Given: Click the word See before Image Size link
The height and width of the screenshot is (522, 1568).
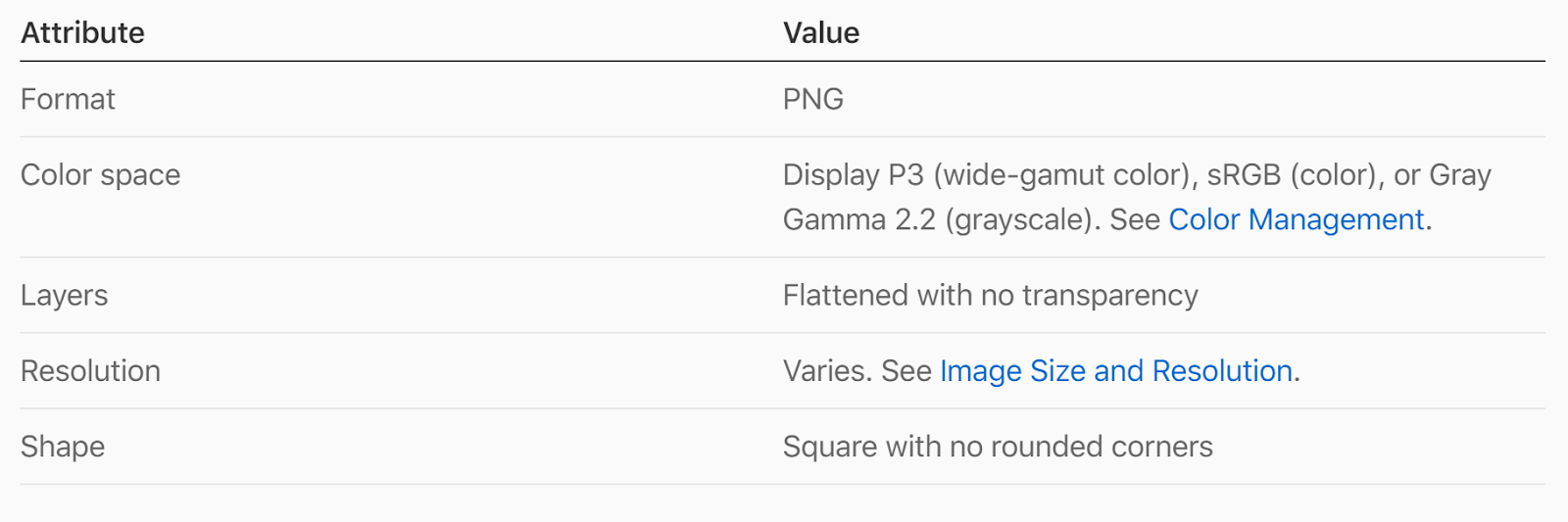Looking at the screenshot, I should (906, 371).
